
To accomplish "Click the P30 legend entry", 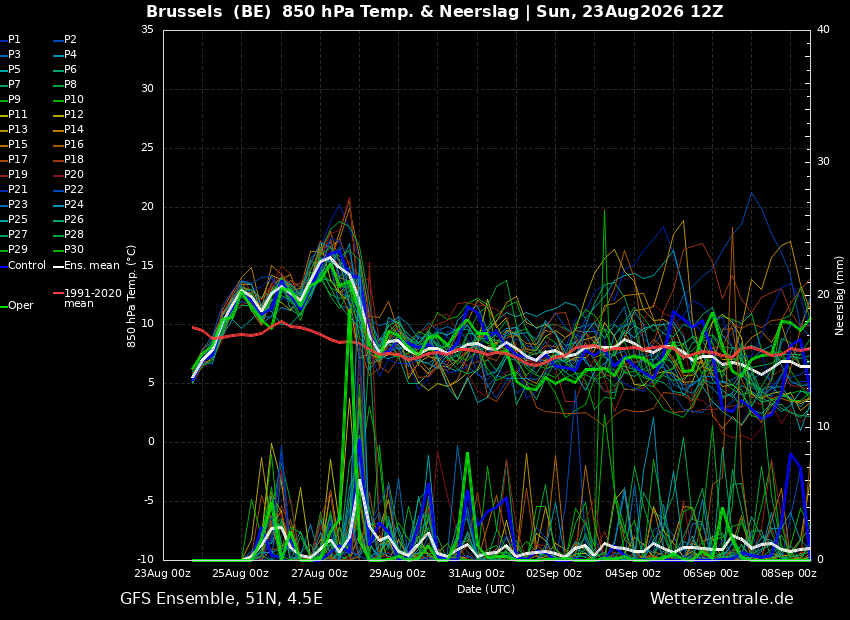I will point(68,249).
